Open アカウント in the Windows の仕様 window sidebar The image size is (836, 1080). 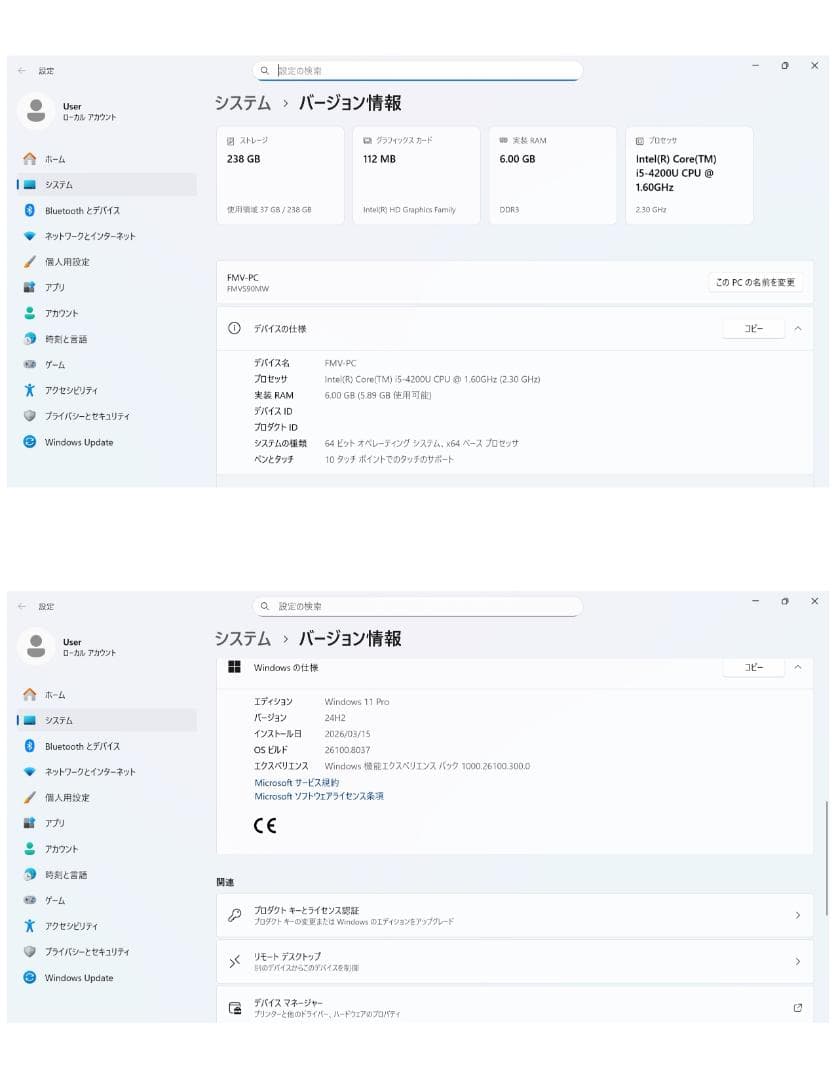click(x=107, y=849)
